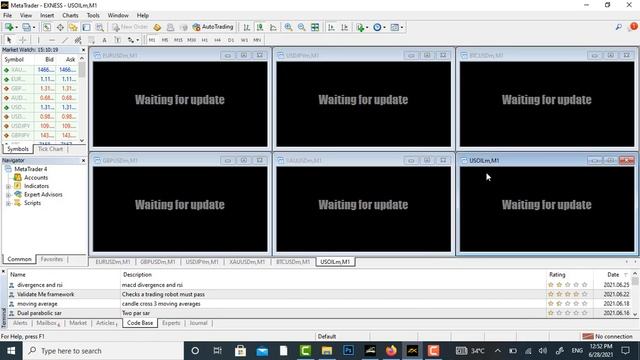Toggle the Data Window toolbar icon

[60, 27]
